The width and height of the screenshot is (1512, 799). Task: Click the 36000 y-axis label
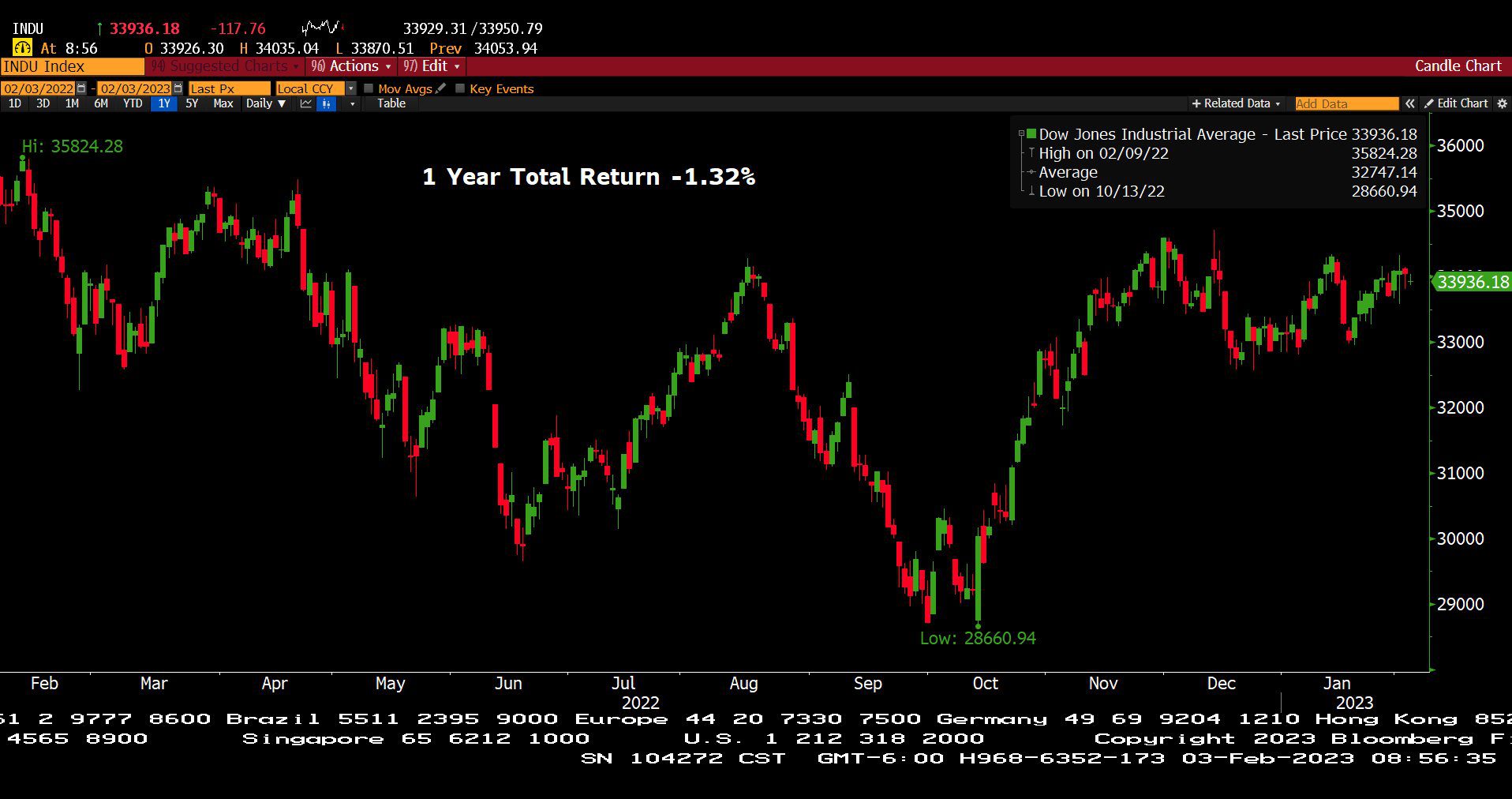[1460, 145]
